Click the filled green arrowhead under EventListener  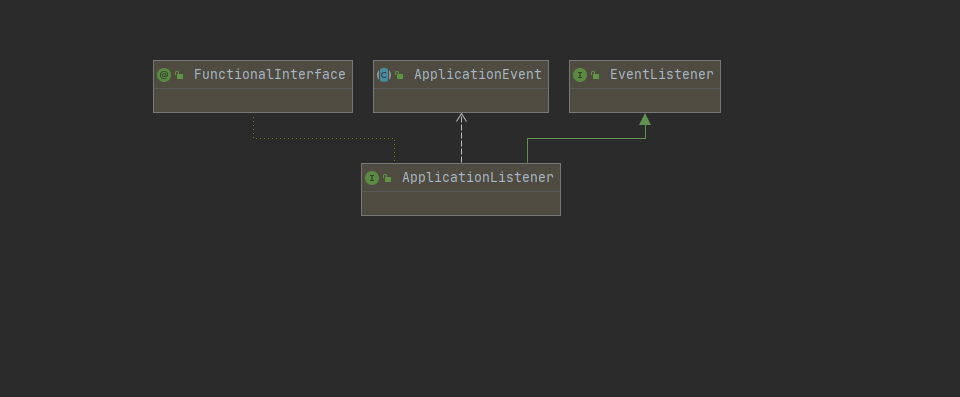click(645, 119)
